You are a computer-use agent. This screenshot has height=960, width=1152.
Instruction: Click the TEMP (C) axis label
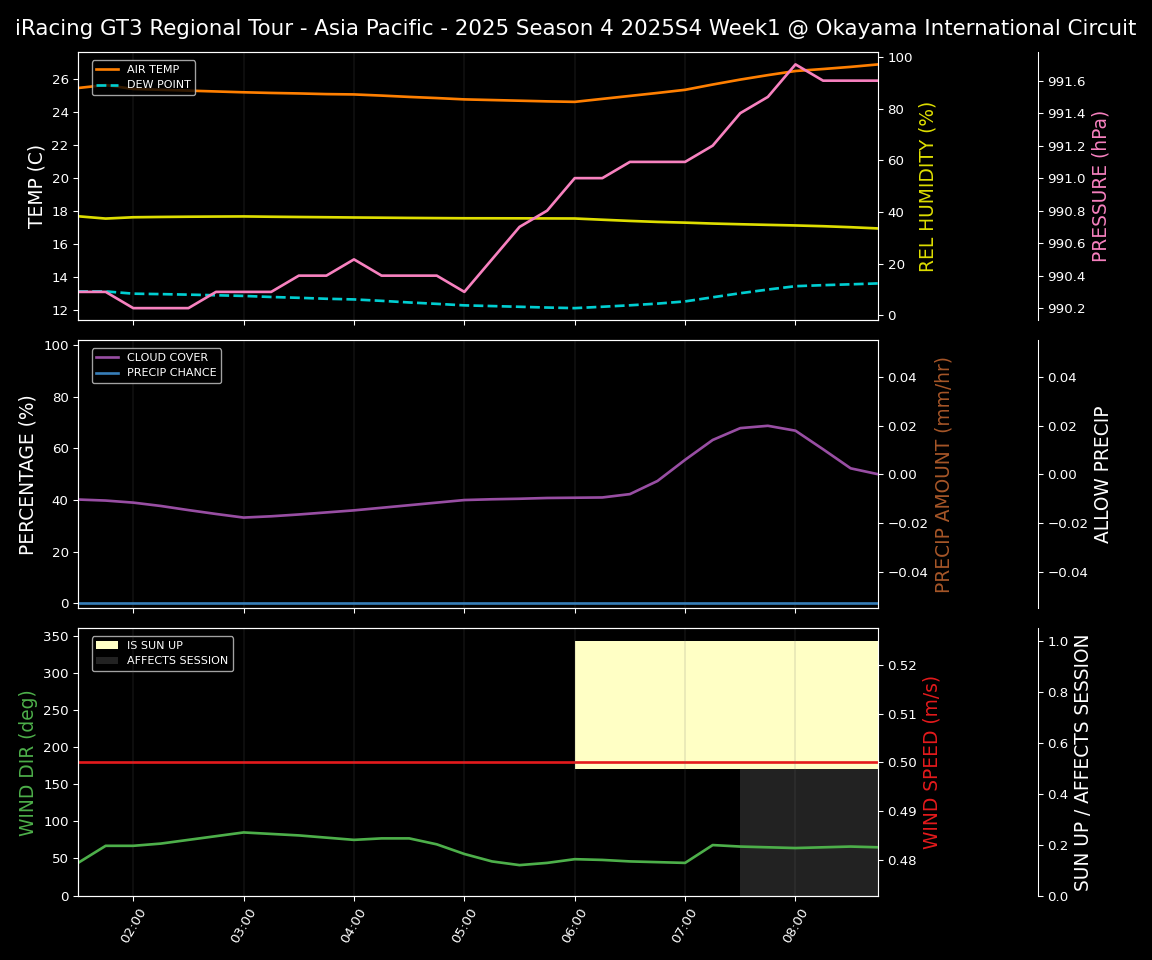tap(36, 186)
